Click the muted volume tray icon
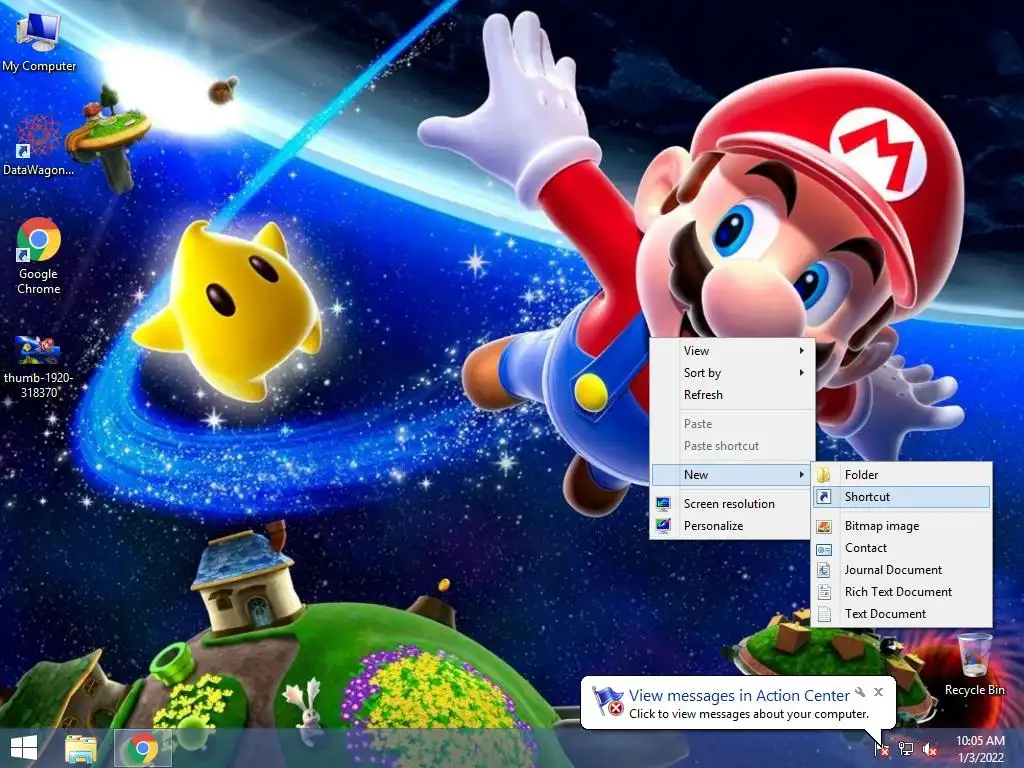The height and width of the screenshot is (768, 1024). tap(929, 748)
